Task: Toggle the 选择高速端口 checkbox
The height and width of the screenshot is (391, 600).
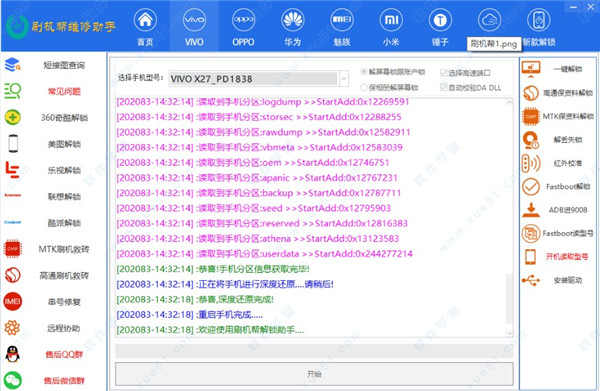Action: click(443, 72)
